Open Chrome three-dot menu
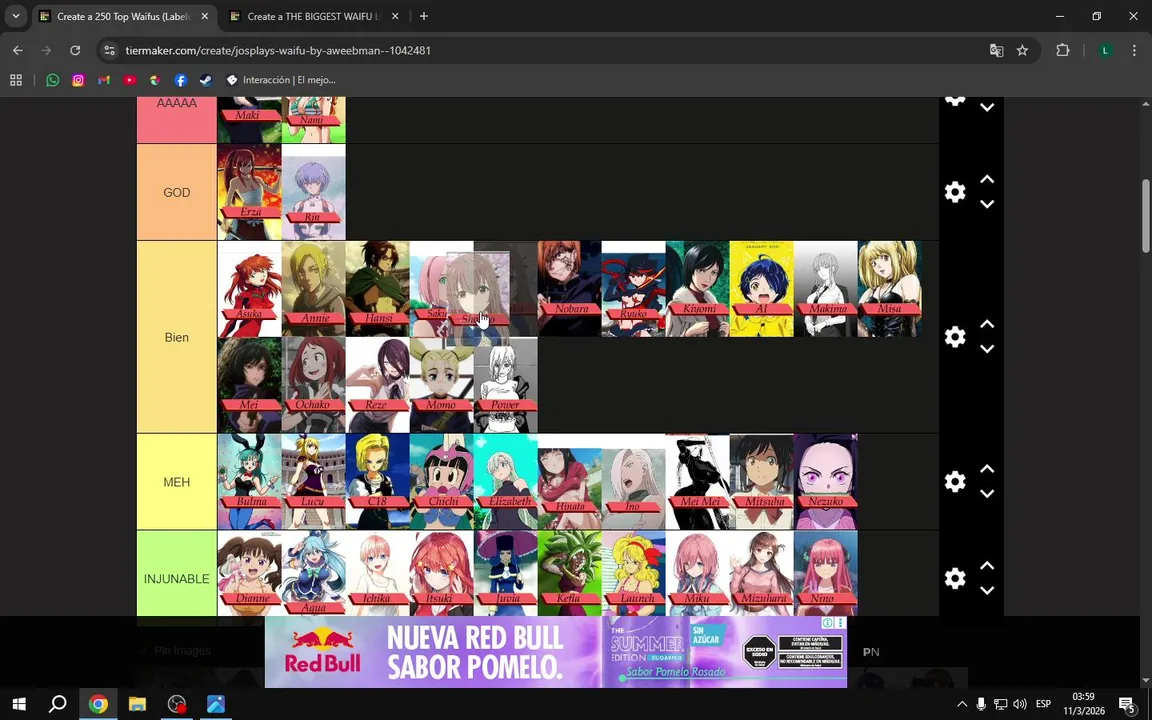 [1134, 51]
